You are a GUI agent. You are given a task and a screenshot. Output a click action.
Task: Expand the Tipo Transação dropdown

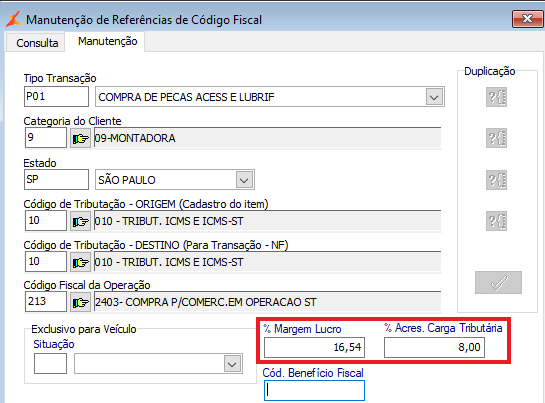tap(434, 97)
